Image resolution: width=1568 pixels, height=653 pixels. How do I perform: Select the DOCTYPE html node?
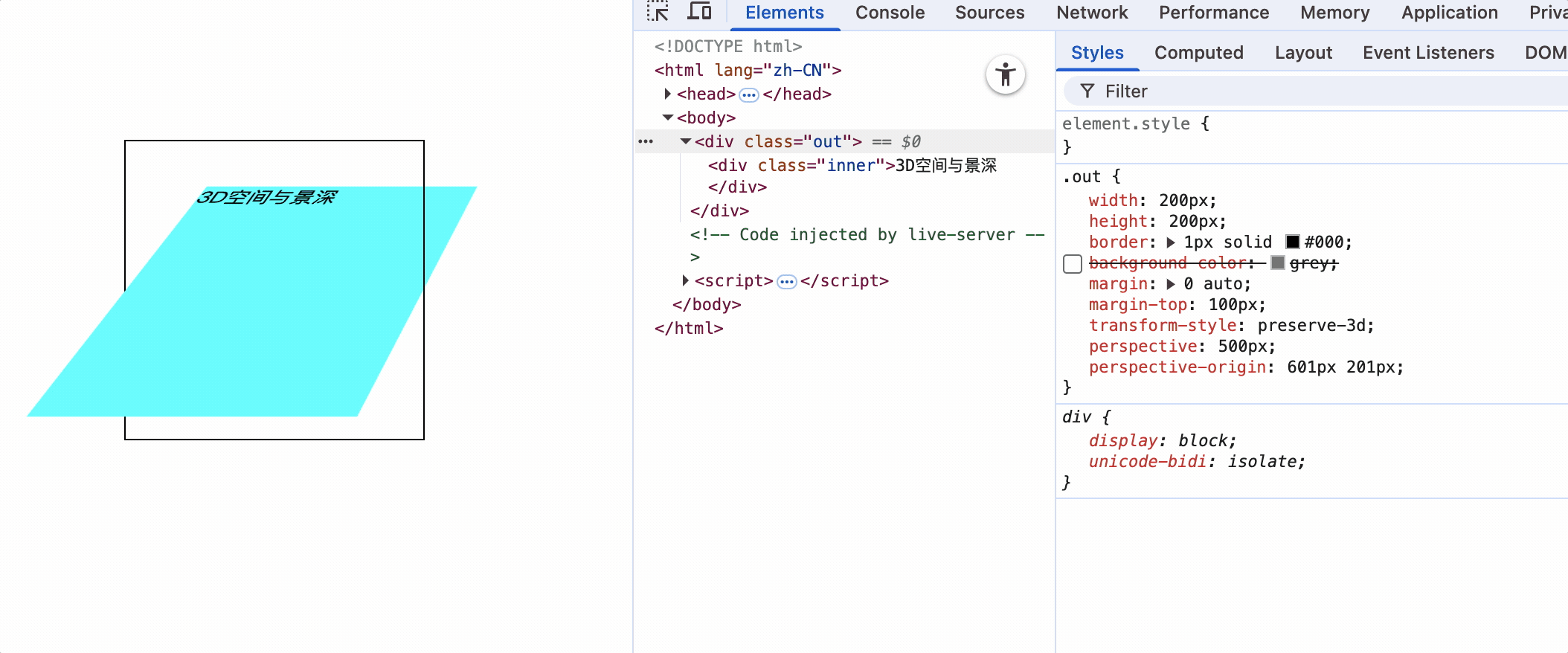728,46
